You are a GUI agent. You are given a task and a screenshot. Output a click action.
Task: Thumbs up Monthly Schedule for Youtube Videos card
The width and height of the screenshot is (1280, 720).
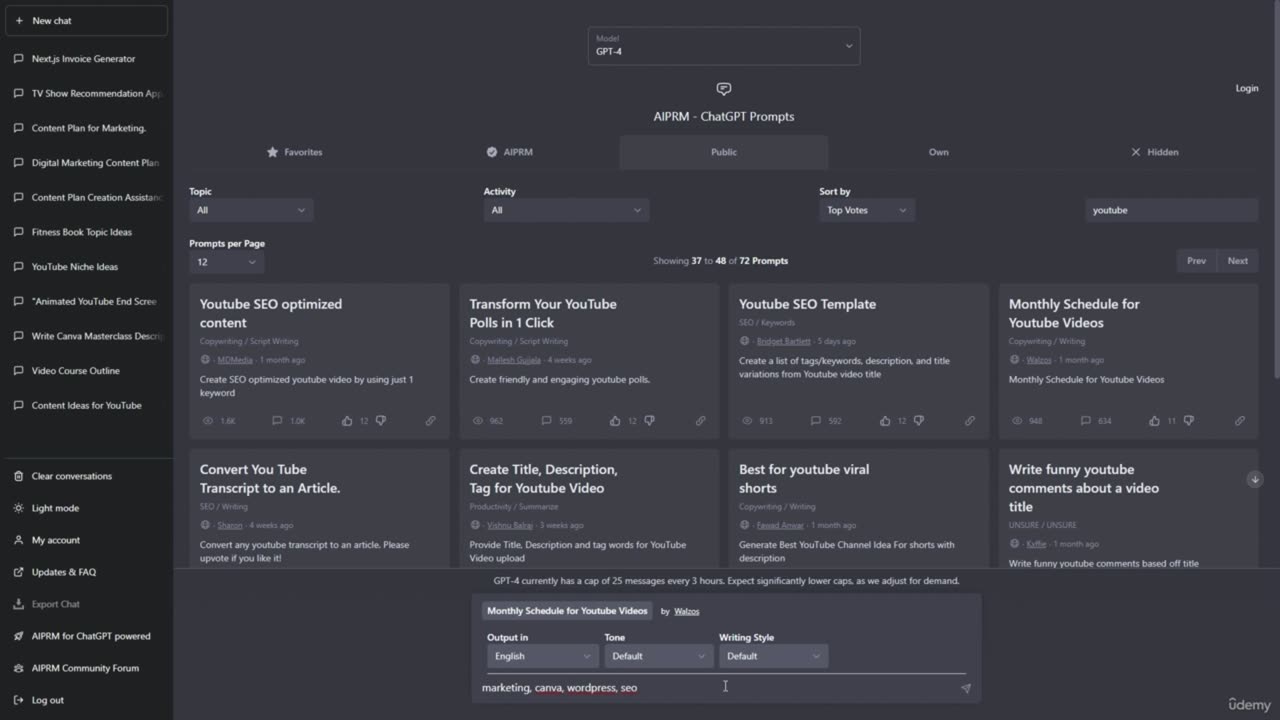1155,421
